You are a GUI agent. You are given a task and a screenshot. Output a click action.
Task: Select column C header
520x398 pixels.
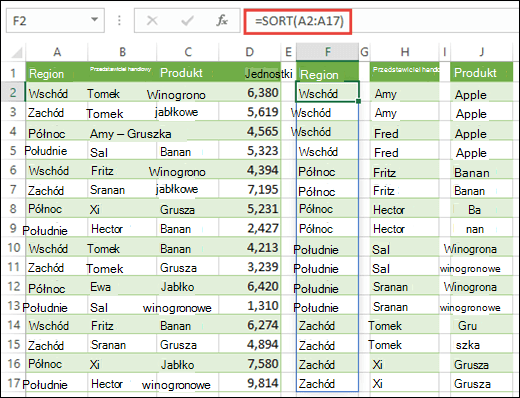click(x=188, y=52)
